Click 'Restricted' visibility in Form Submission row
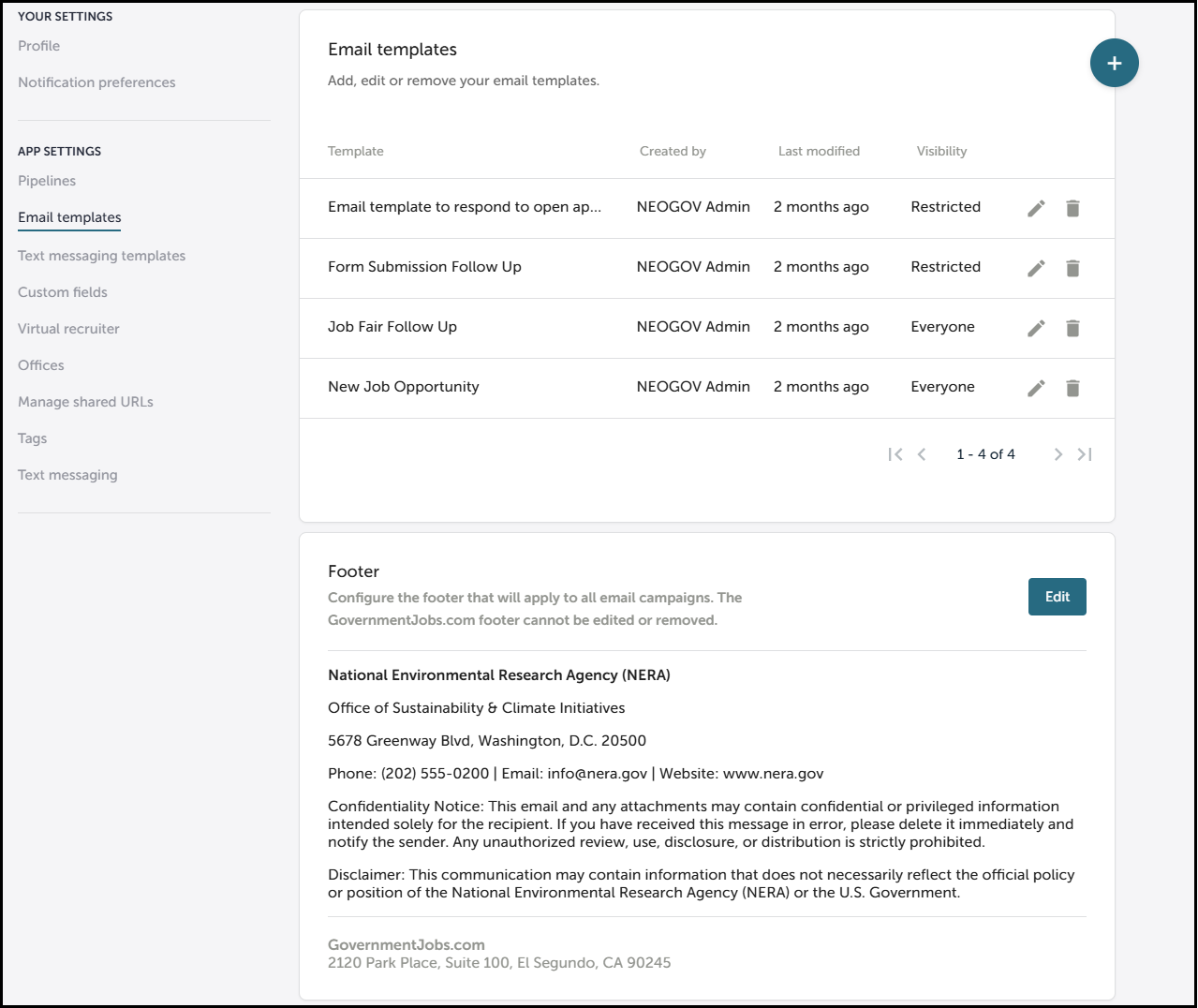 tap(945, 267)
